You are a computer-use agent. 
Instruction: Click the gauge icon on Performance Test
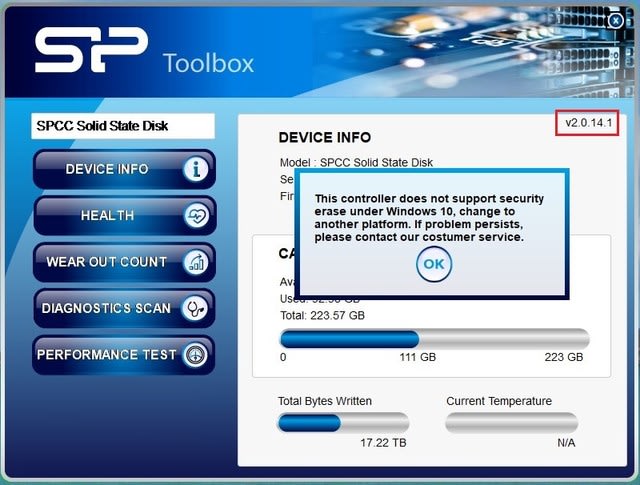195,355
